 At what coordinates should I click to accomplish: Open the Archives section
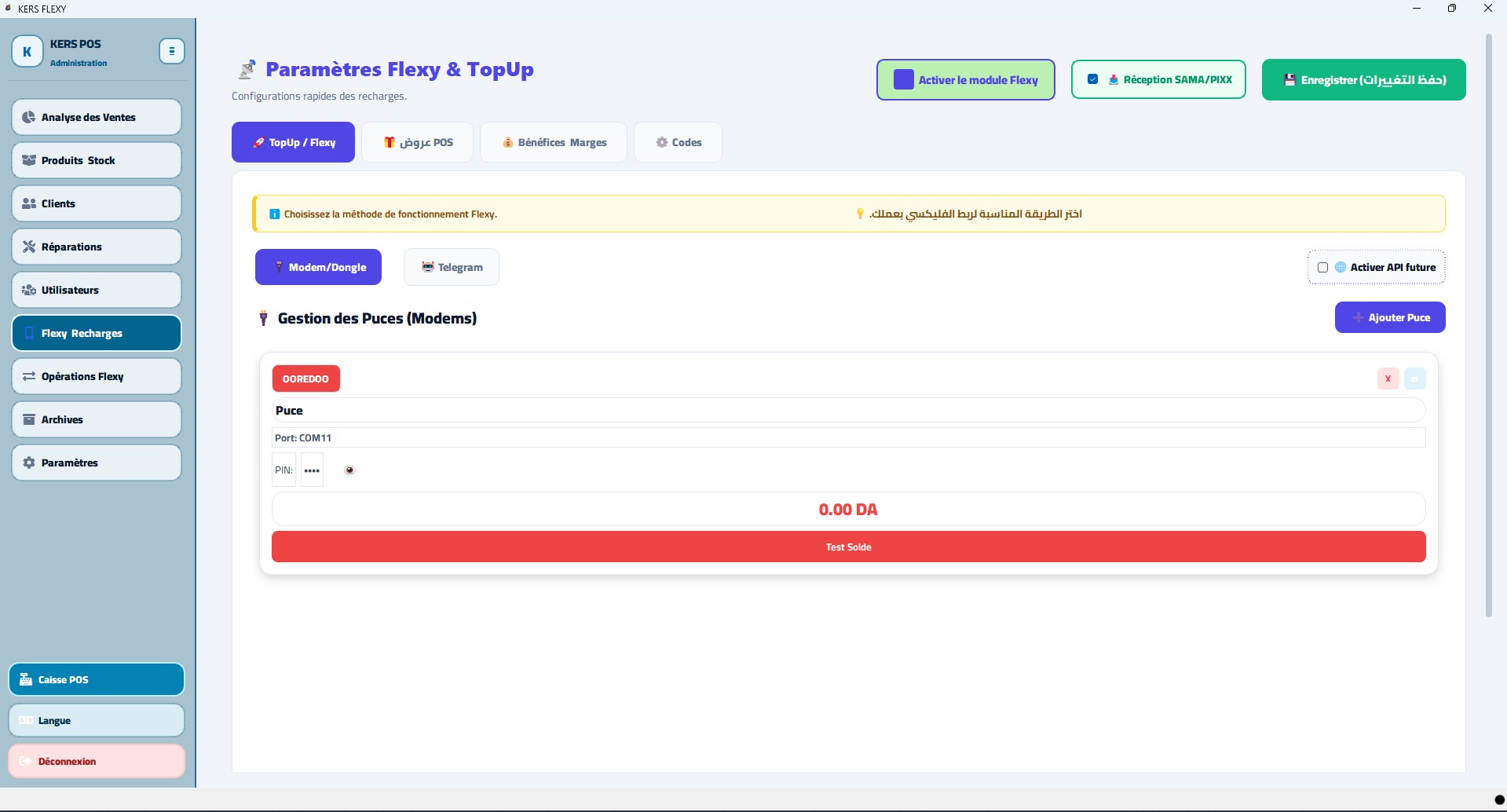tap(97, 419)
